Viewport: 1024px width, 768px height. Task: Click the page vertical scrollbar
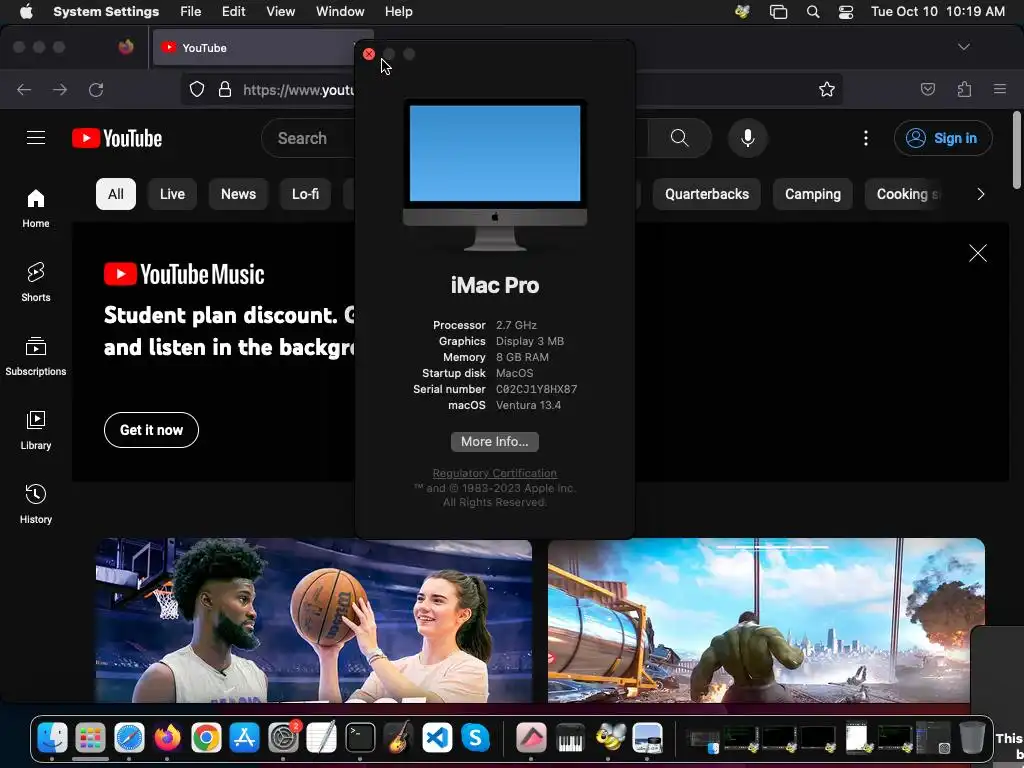[x=1016, y=150]
